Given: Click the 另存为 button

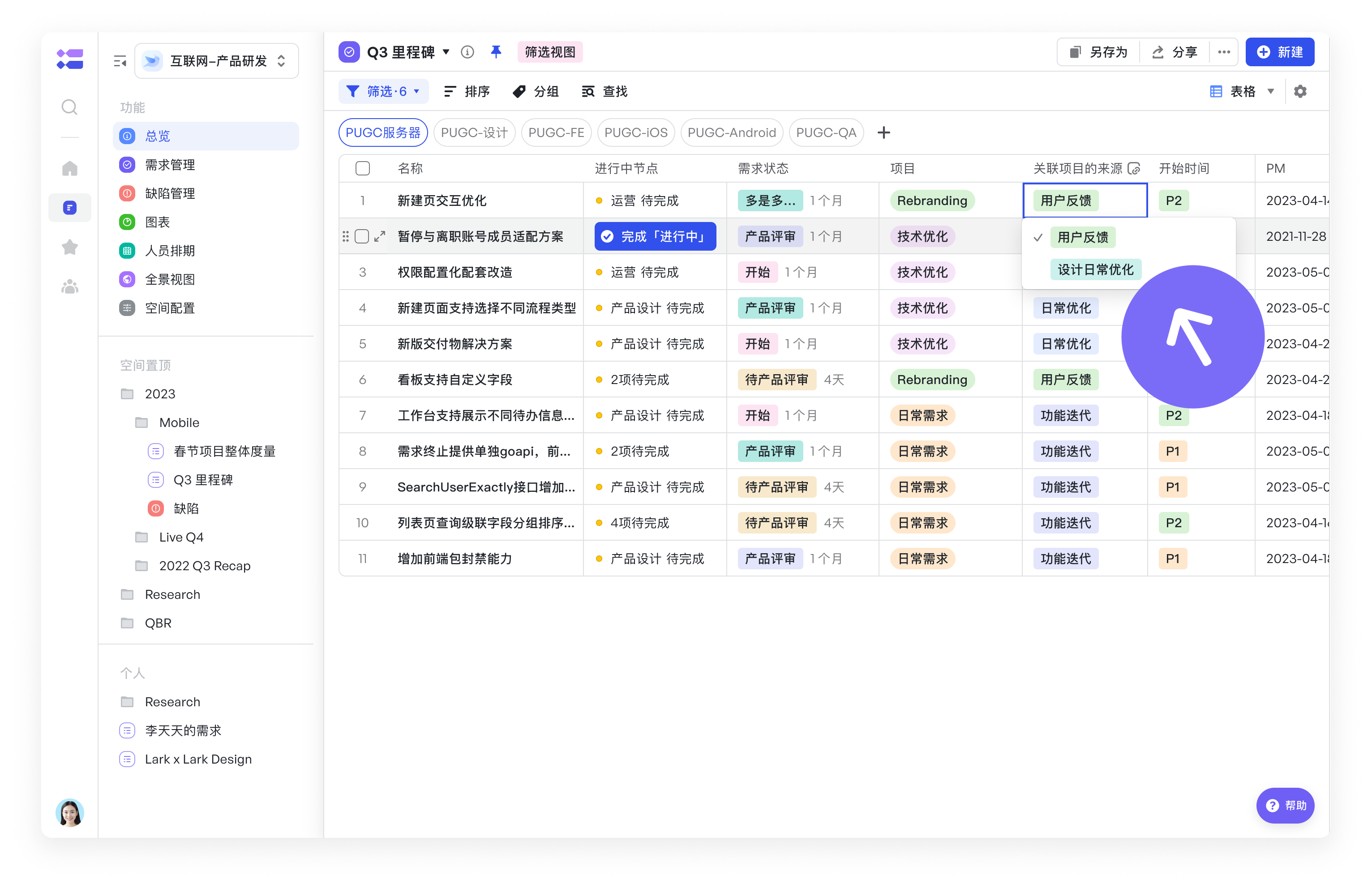Looking at the screenshot, I should pos(1098,52).
